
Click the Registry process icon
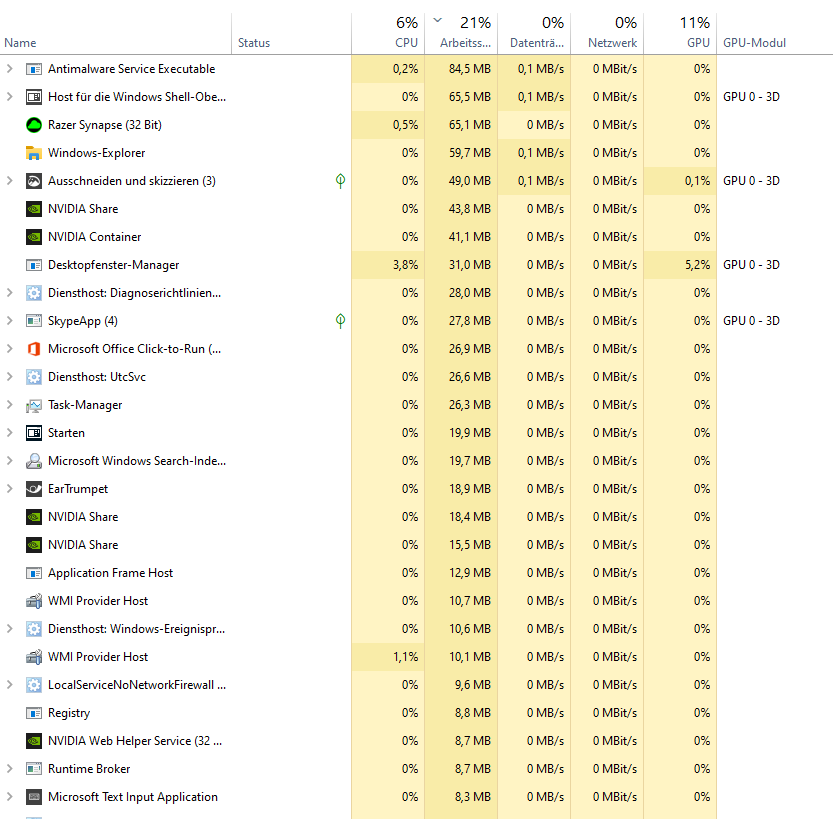point(33,712)
